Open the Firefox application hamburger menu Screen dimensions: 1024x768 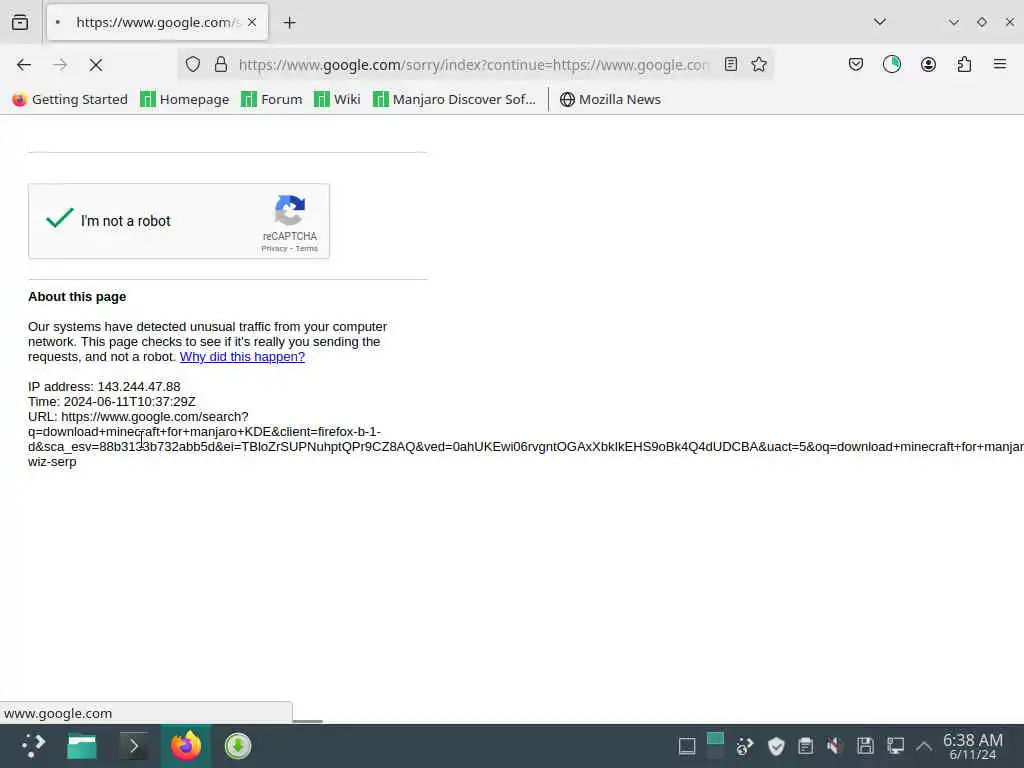(x=1000, y=64)
